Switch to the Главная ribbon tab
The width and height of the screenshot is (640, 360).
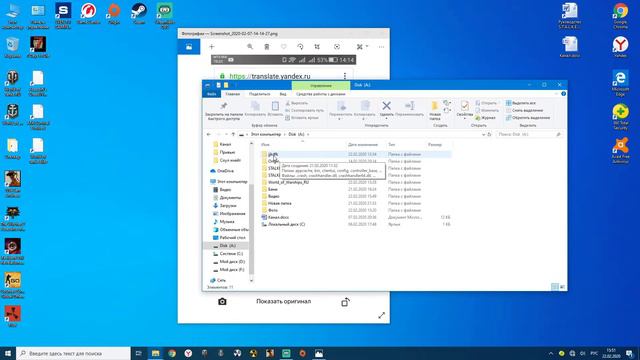pos(233,94)
